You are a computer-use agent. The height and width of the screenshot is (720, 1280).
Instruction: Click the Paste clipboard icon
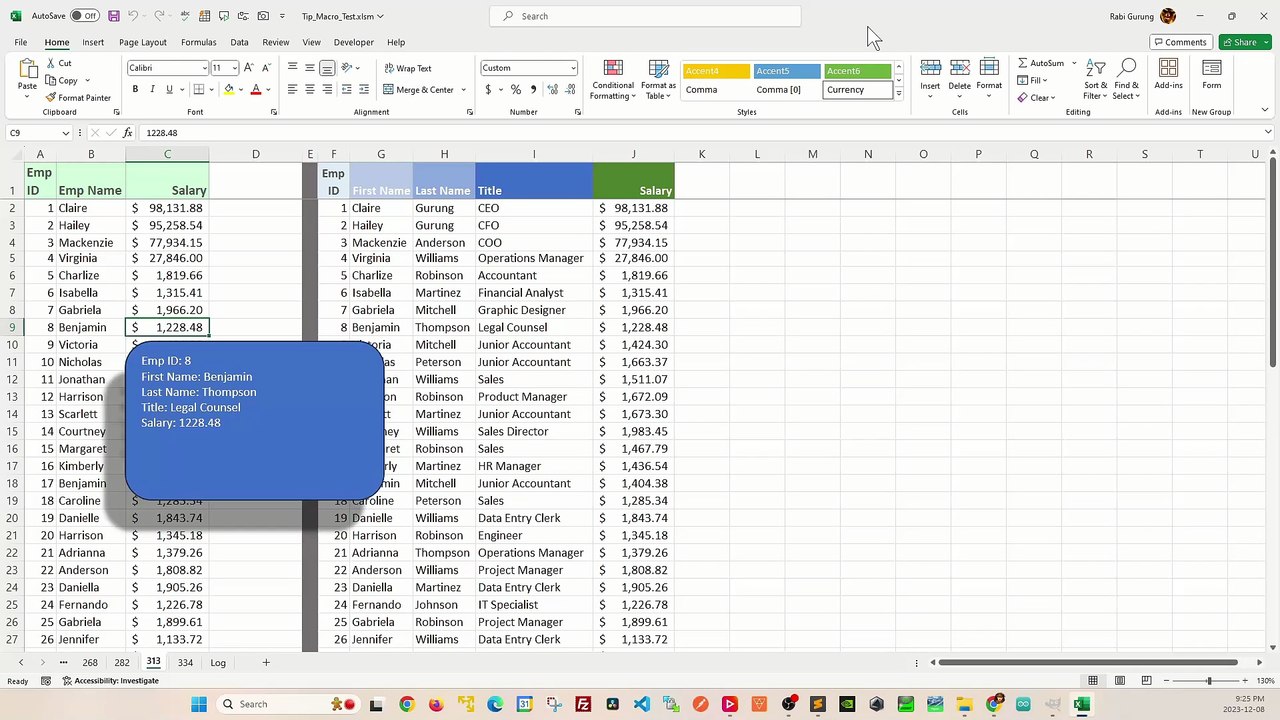(27, 69)
